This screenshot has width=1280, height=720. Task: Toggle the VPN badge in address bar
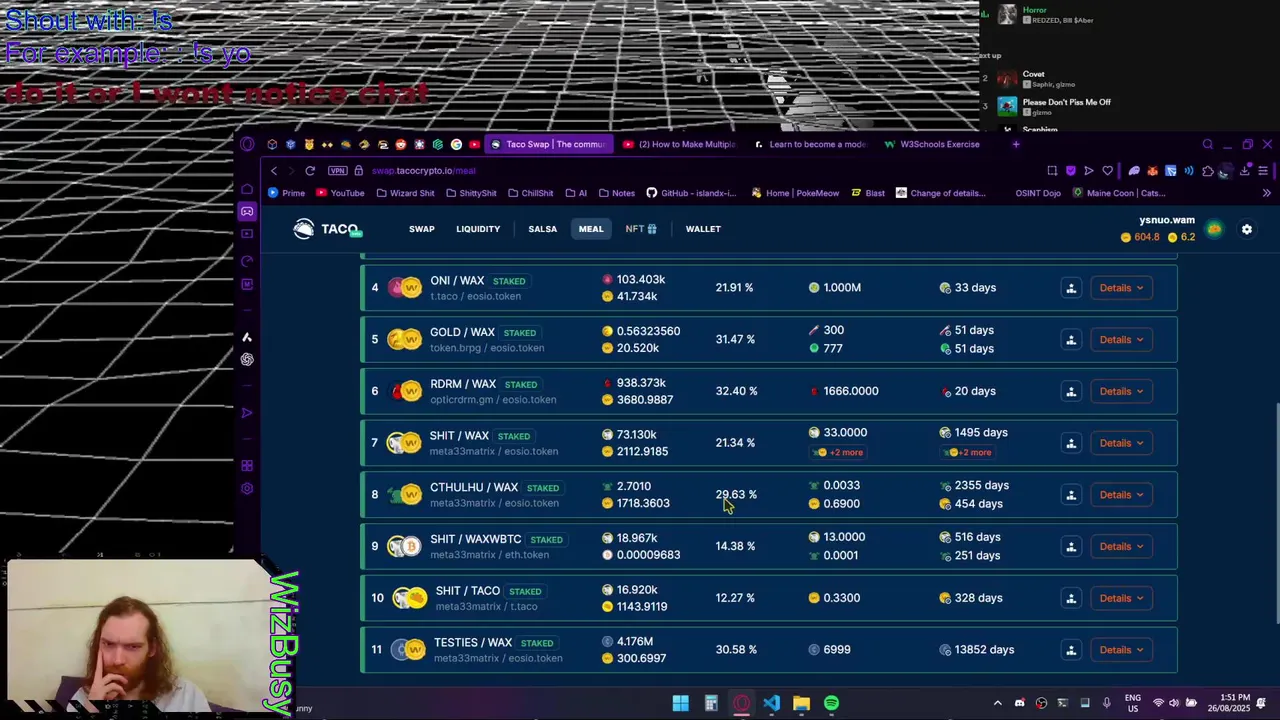(x=337, y=171)
